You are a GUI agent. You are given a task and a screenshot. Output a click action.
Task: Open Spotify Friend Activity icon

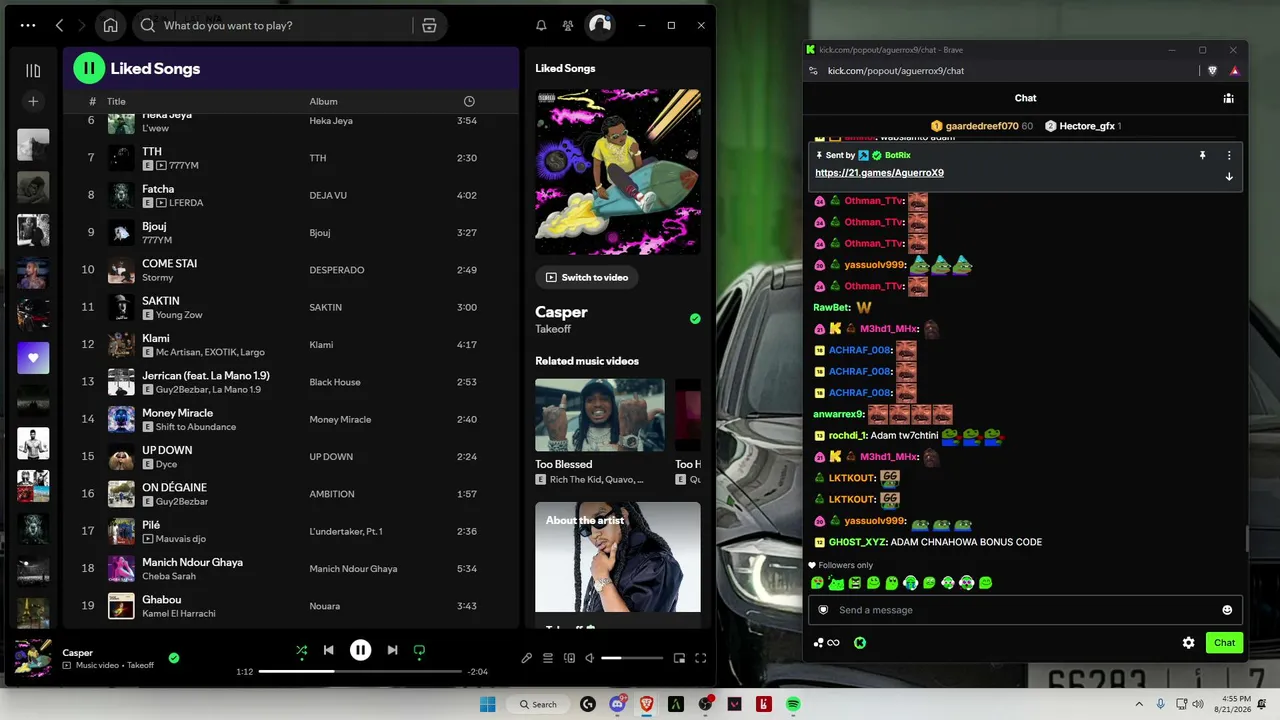coord(568,25)
